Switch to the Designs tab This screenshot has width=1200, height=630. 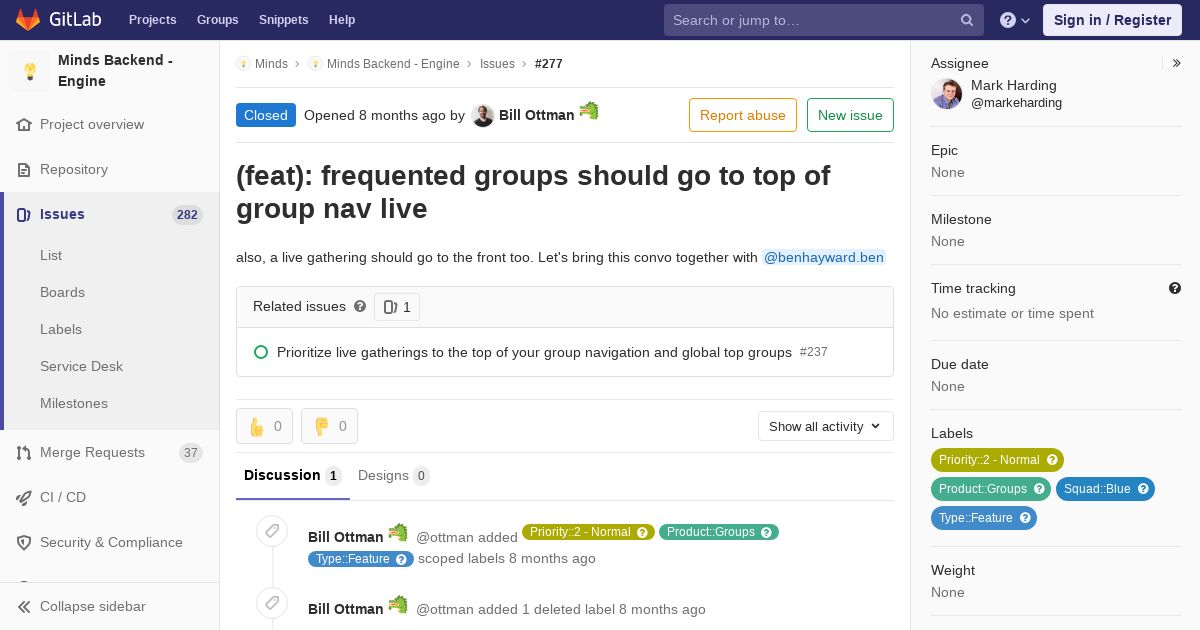pyautogui.click(x=394, y=476)
